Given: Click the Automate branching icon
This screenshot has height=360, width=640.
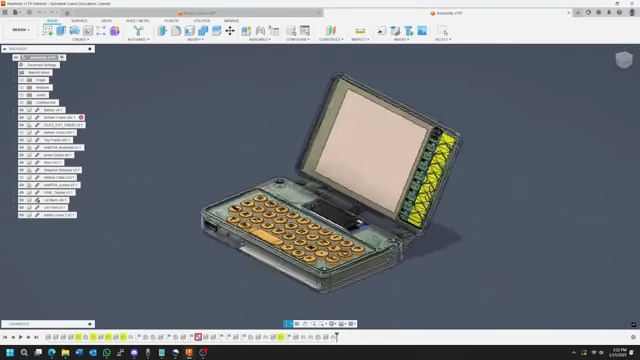Looking at the screenshot, I should coord(138,31).
